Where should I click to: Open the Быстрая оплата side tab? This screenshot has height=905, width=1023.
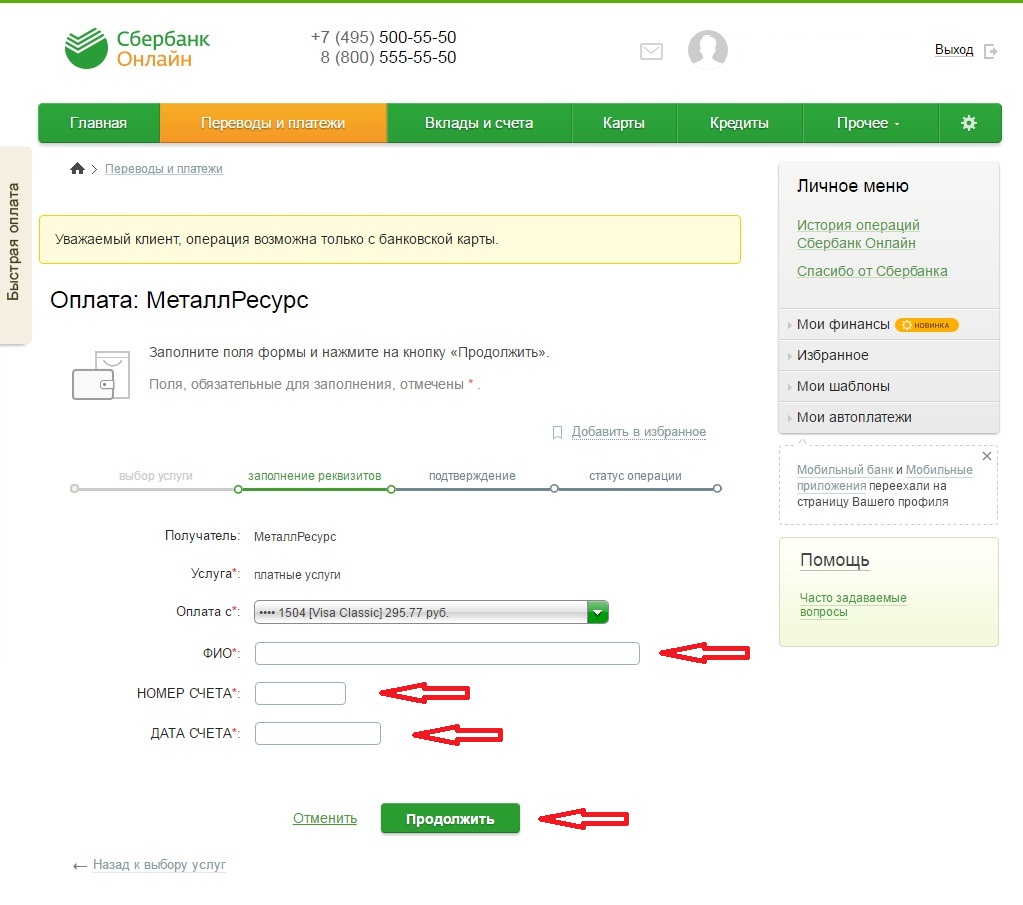pyautogui.click(x=14, y=245)
